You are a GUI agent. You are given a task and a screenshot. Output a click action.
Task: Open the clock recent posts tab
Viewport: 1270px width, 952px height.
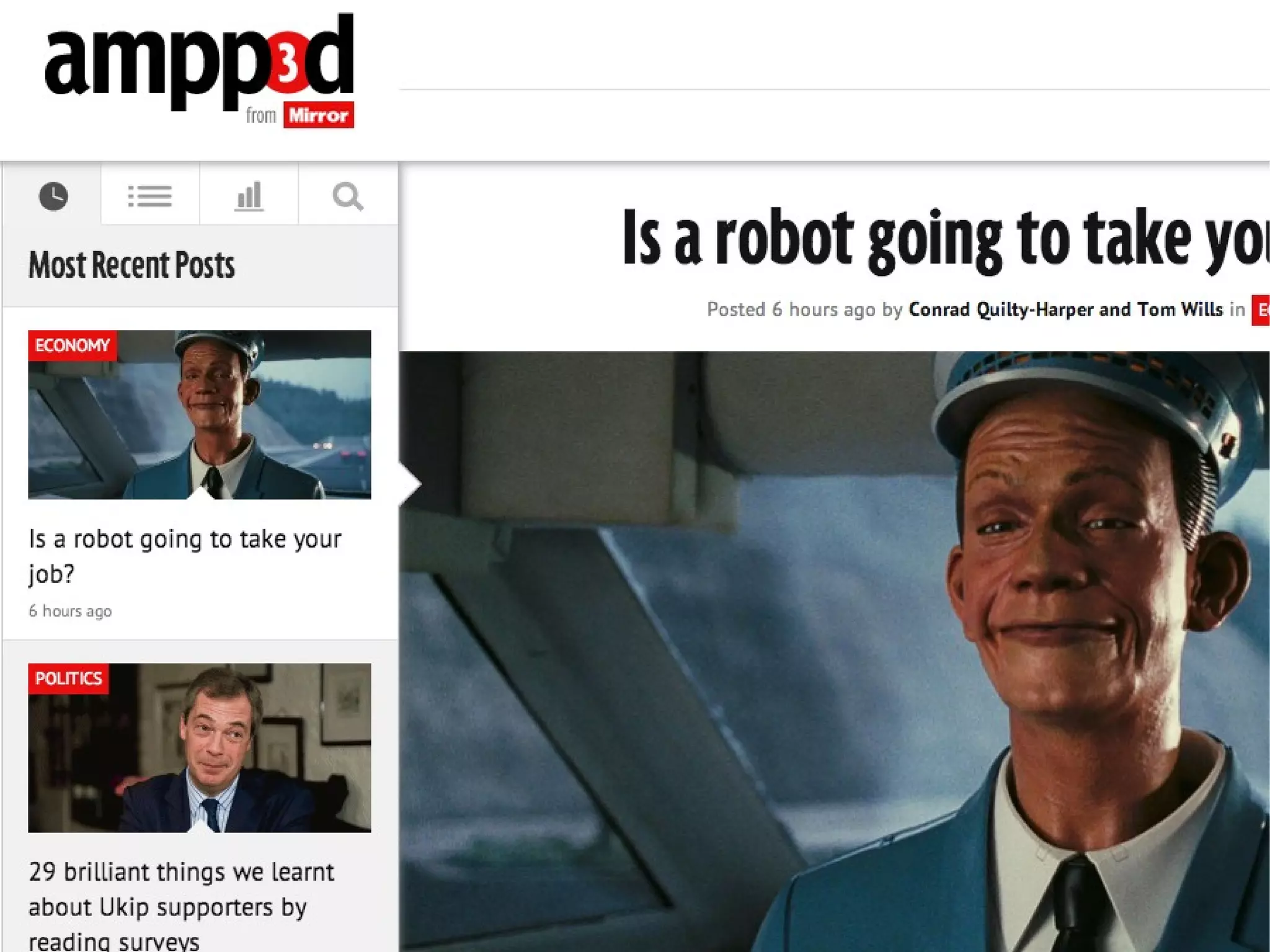[x=53, y=197]
